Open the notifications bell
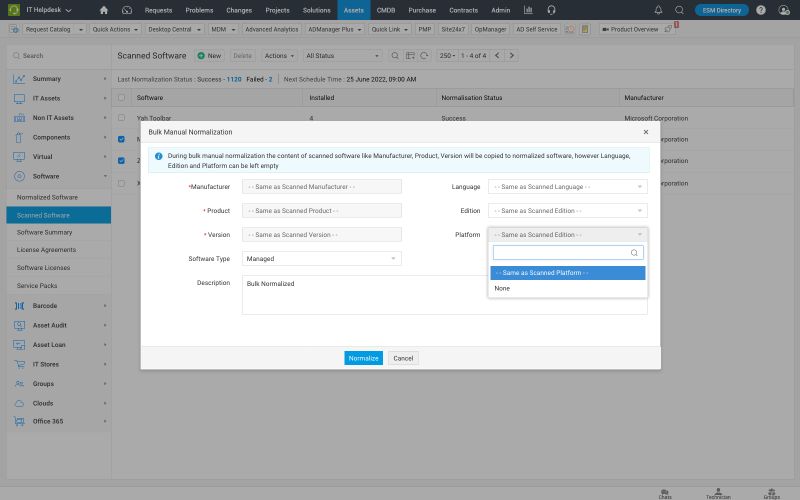 coord(658,10)
